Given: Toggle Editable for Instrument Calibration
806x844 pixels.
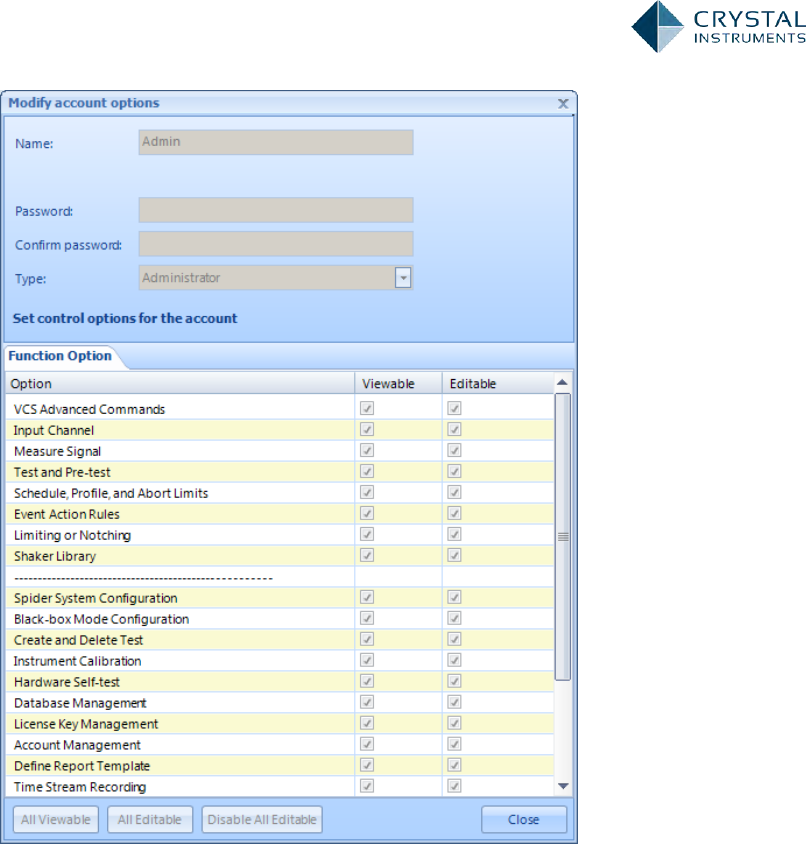Looking at the screenshot, I should (x=454, y=660).
